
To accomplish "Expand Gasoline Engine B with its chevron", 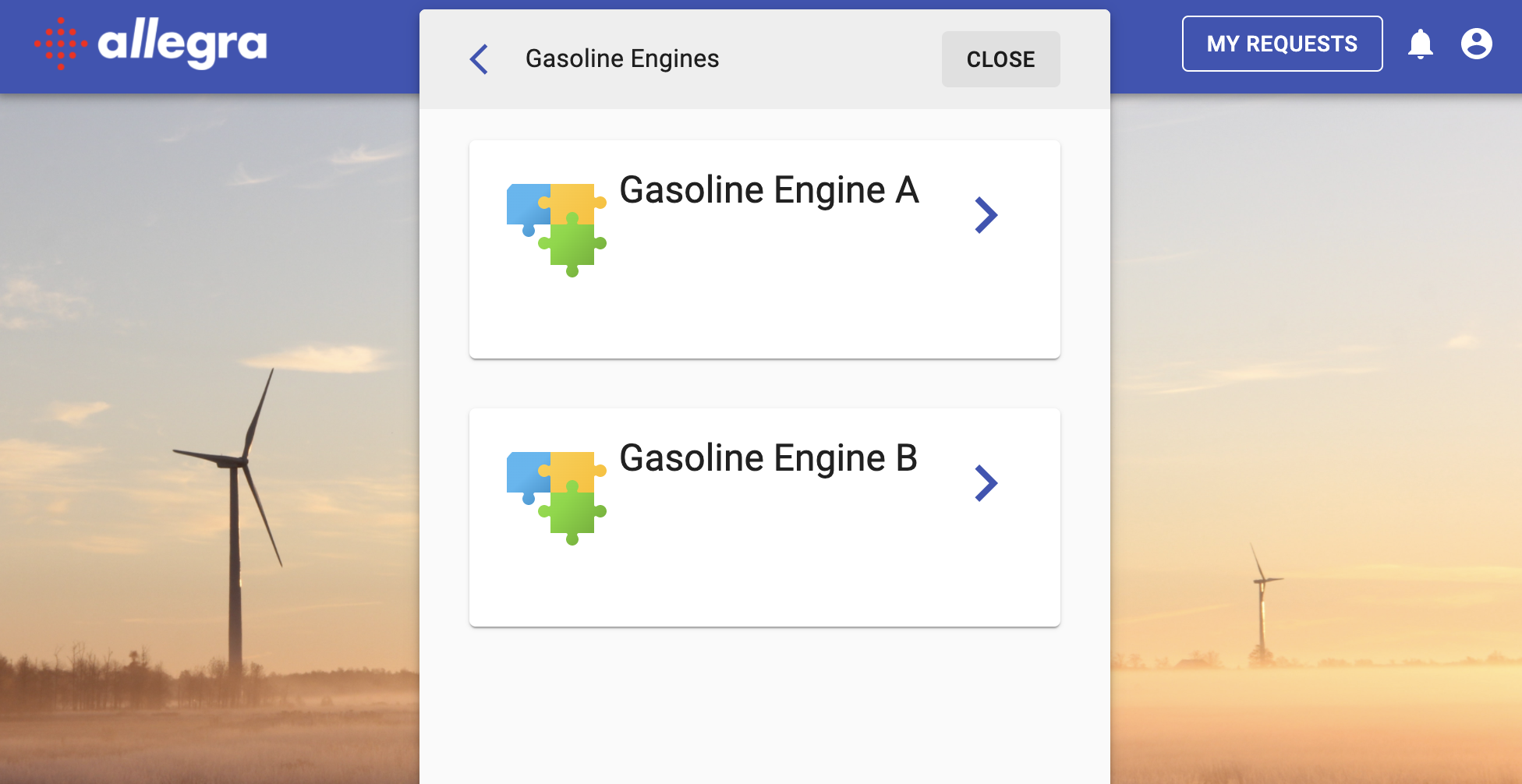I will click(986, 483).
